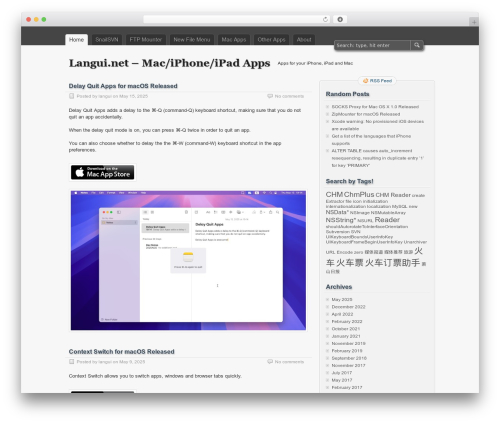This screenshot has width=500, height=423.
Task: Go to the FTP Mounter page
Action: click(146, 39)
